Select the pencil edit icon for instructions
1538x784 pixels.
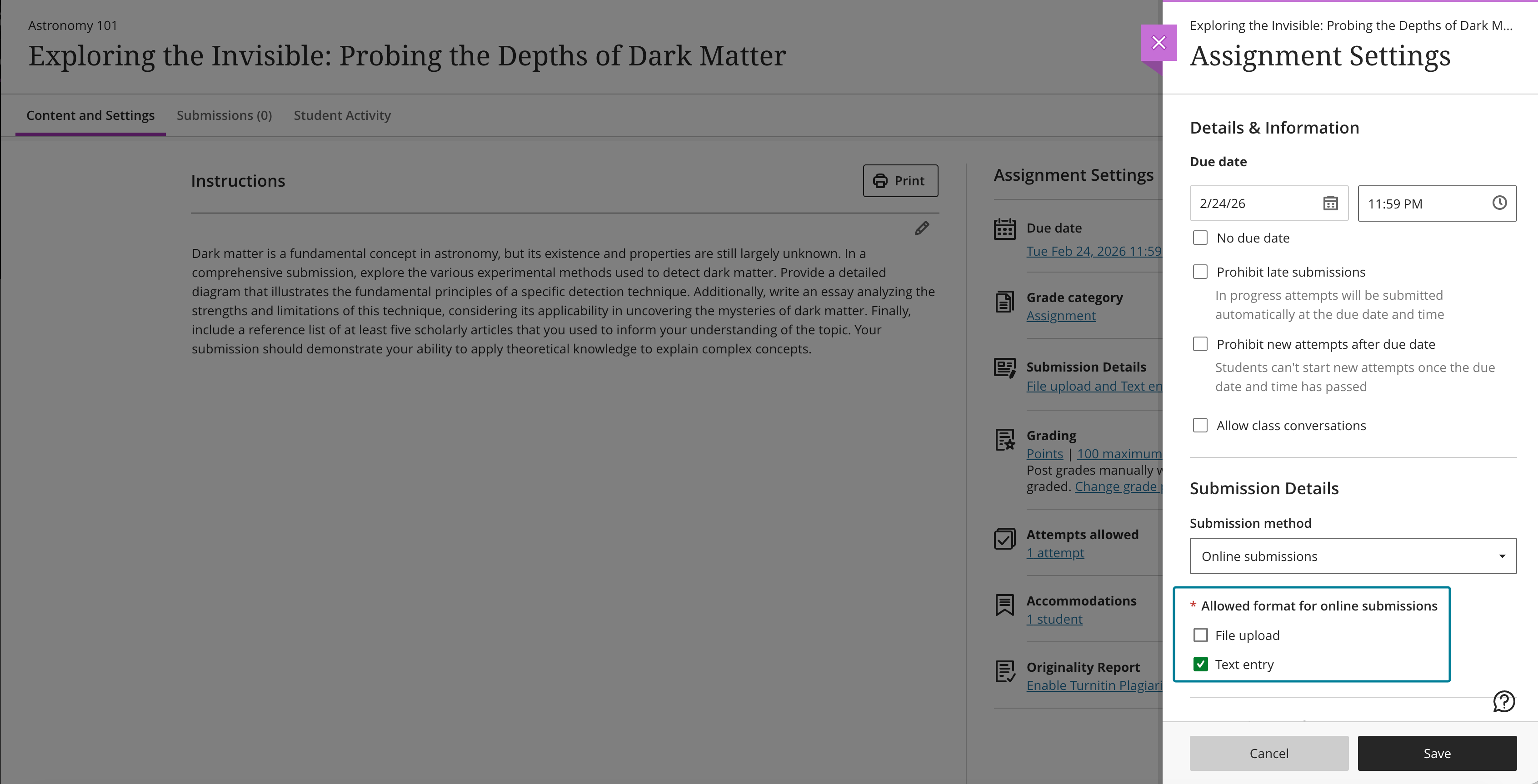[922, 228]
